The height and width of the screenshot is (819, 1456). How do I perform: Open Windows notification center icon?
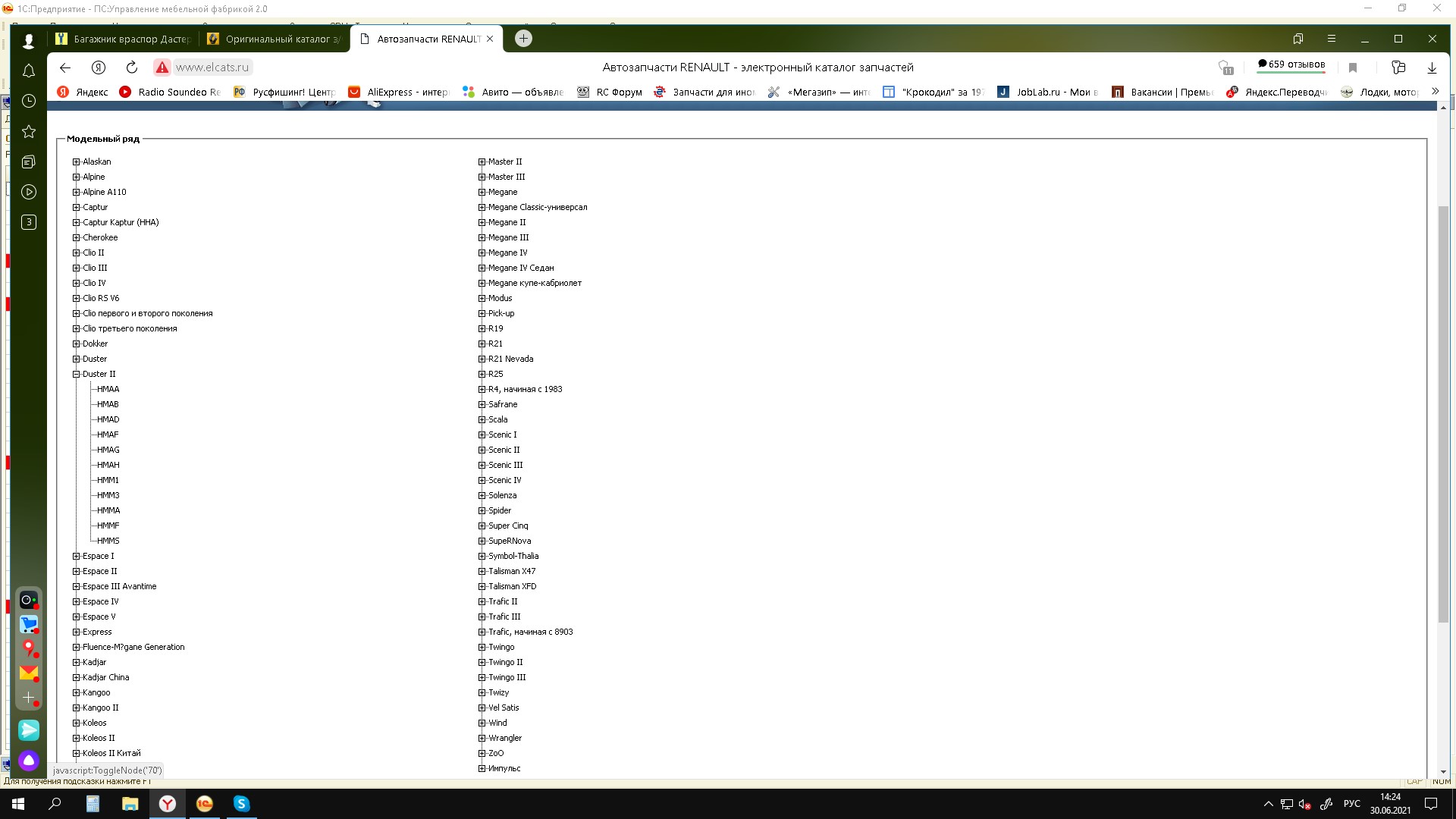point(1431,804)
